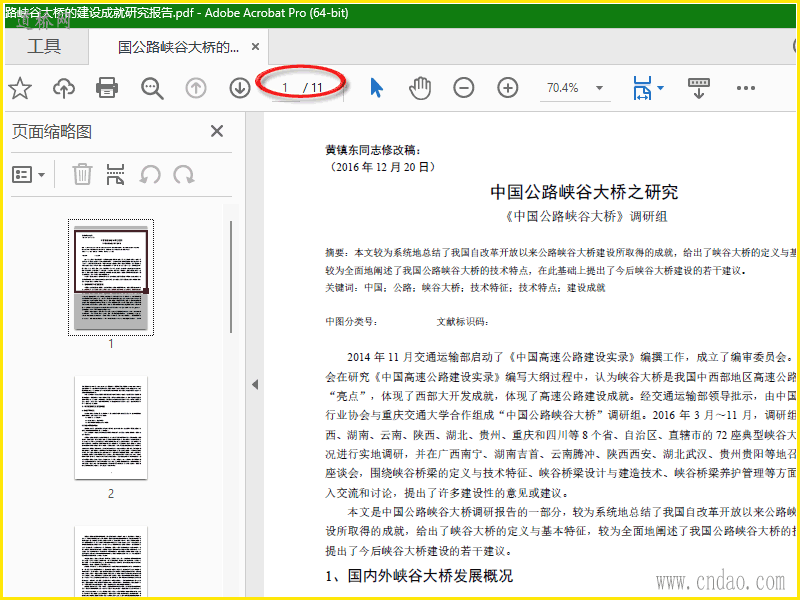Select the third page thumbnail
The height and width of the screenshot is (600, 800).
pyautogui.click(x=111, y=561)
